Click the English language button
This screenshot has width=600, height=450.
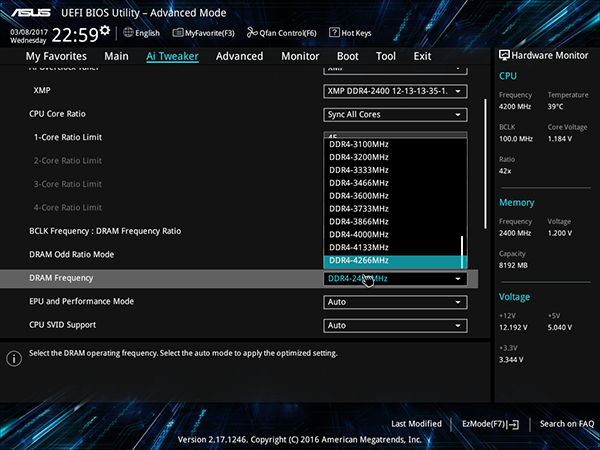[x=142, y=33]
